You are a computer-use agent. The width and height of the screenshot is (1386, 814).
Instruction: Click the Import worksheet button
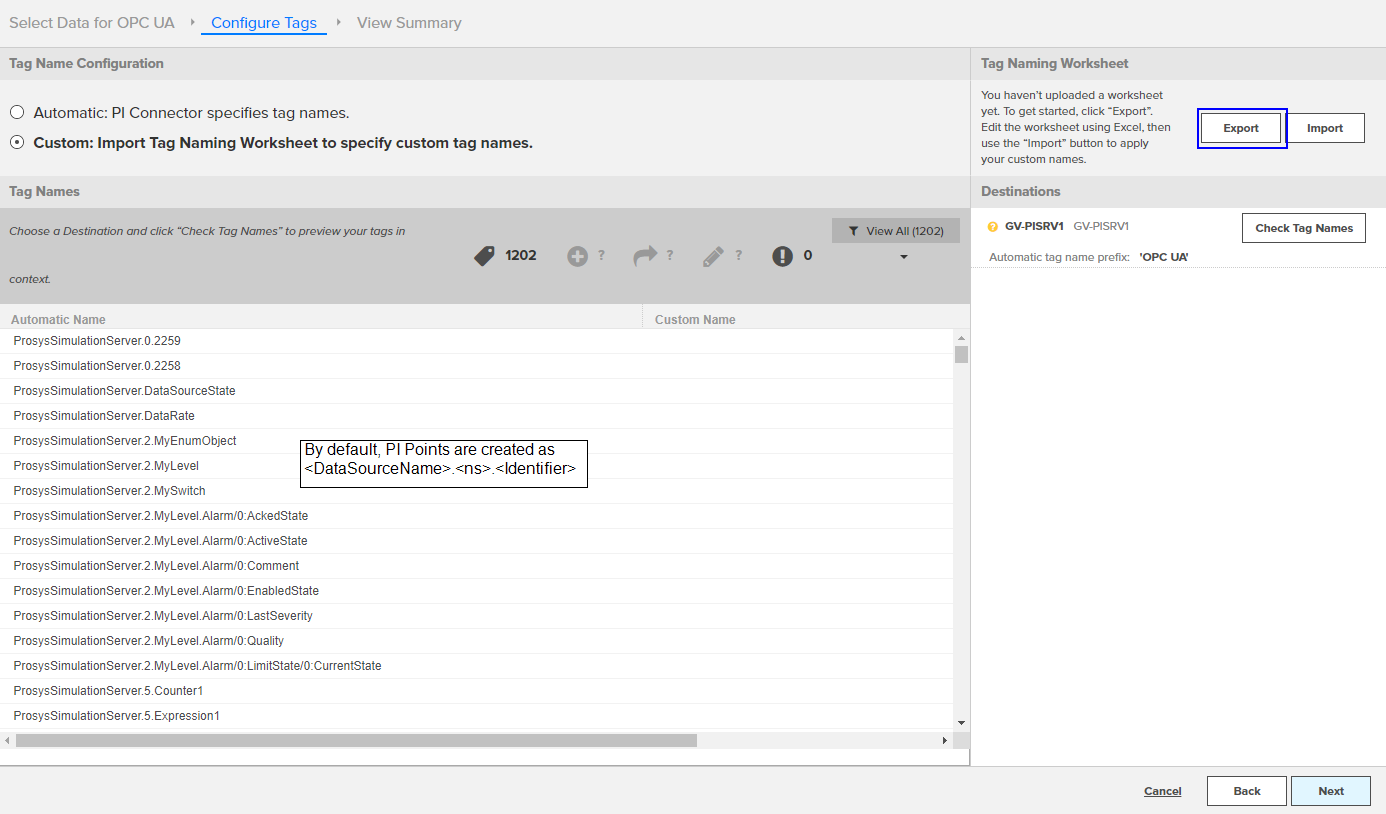coord(1325,128)
